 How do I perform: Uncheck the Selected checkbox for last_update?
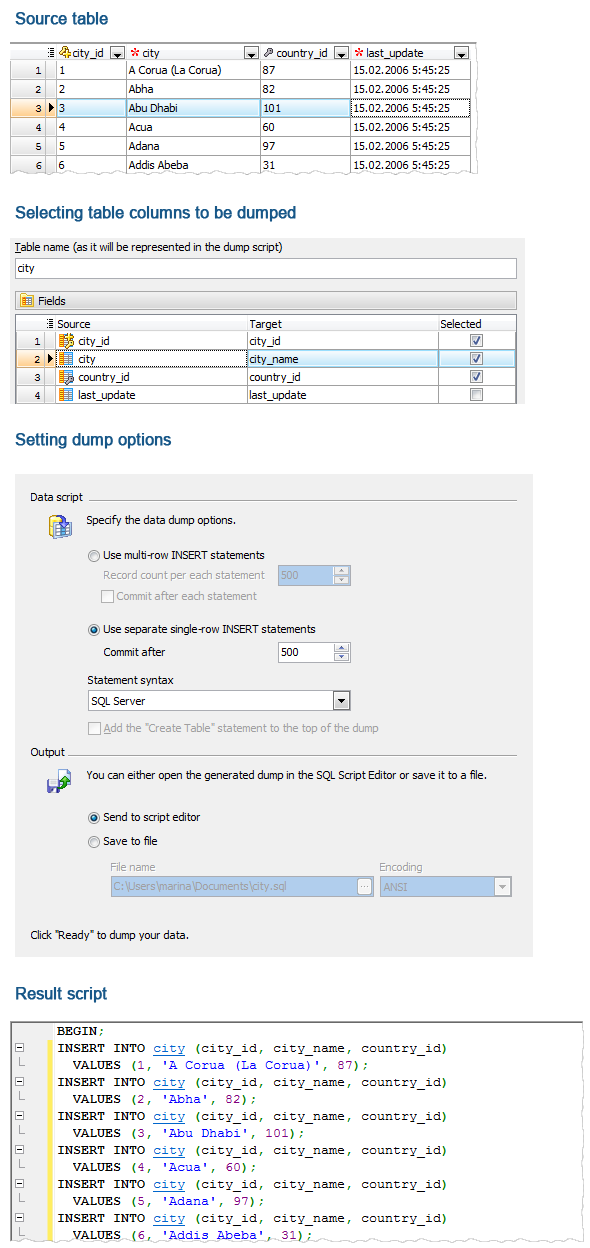[x=477, y=394]
